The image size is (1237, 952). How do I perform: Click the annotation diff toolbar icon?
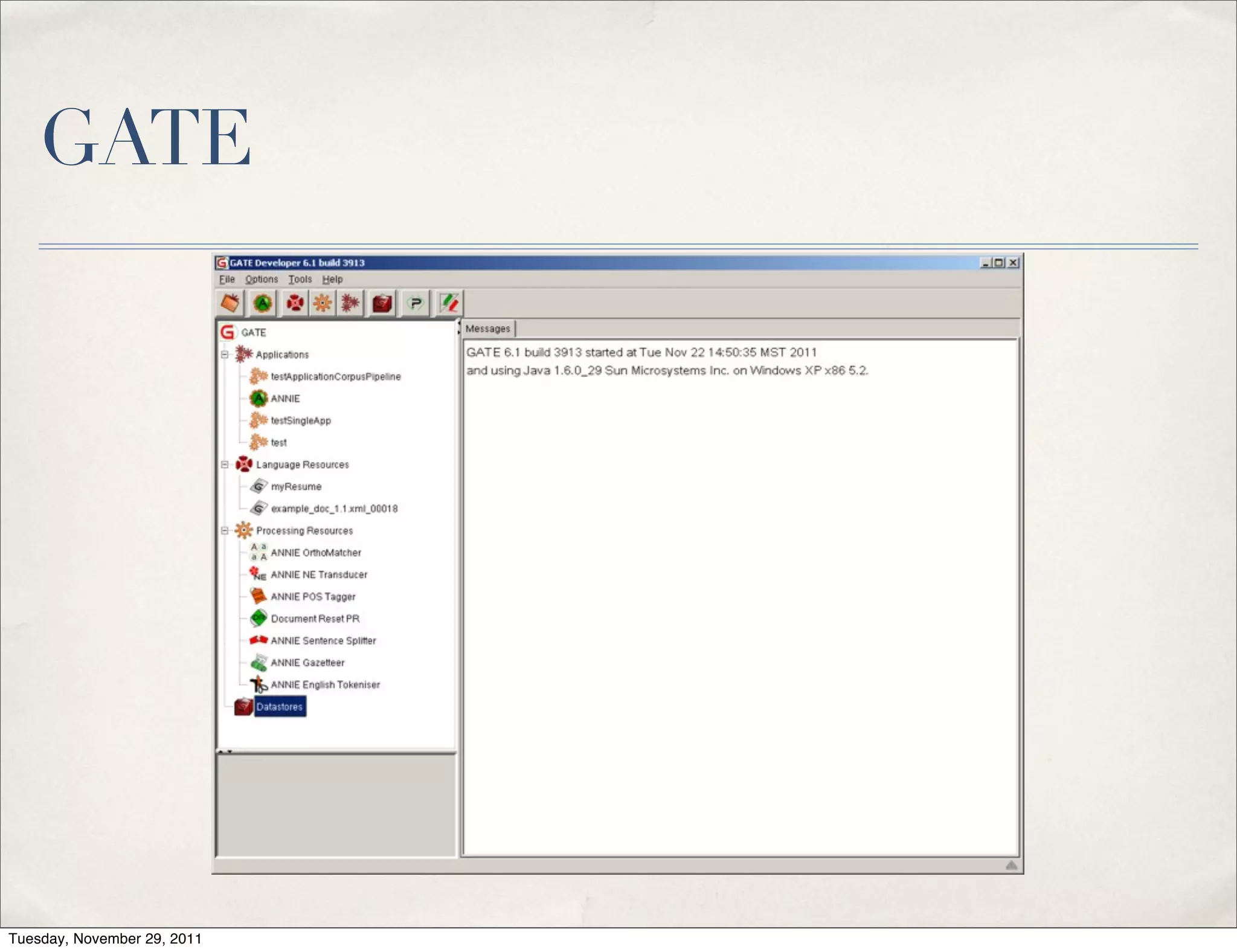[x=449, y=303]
